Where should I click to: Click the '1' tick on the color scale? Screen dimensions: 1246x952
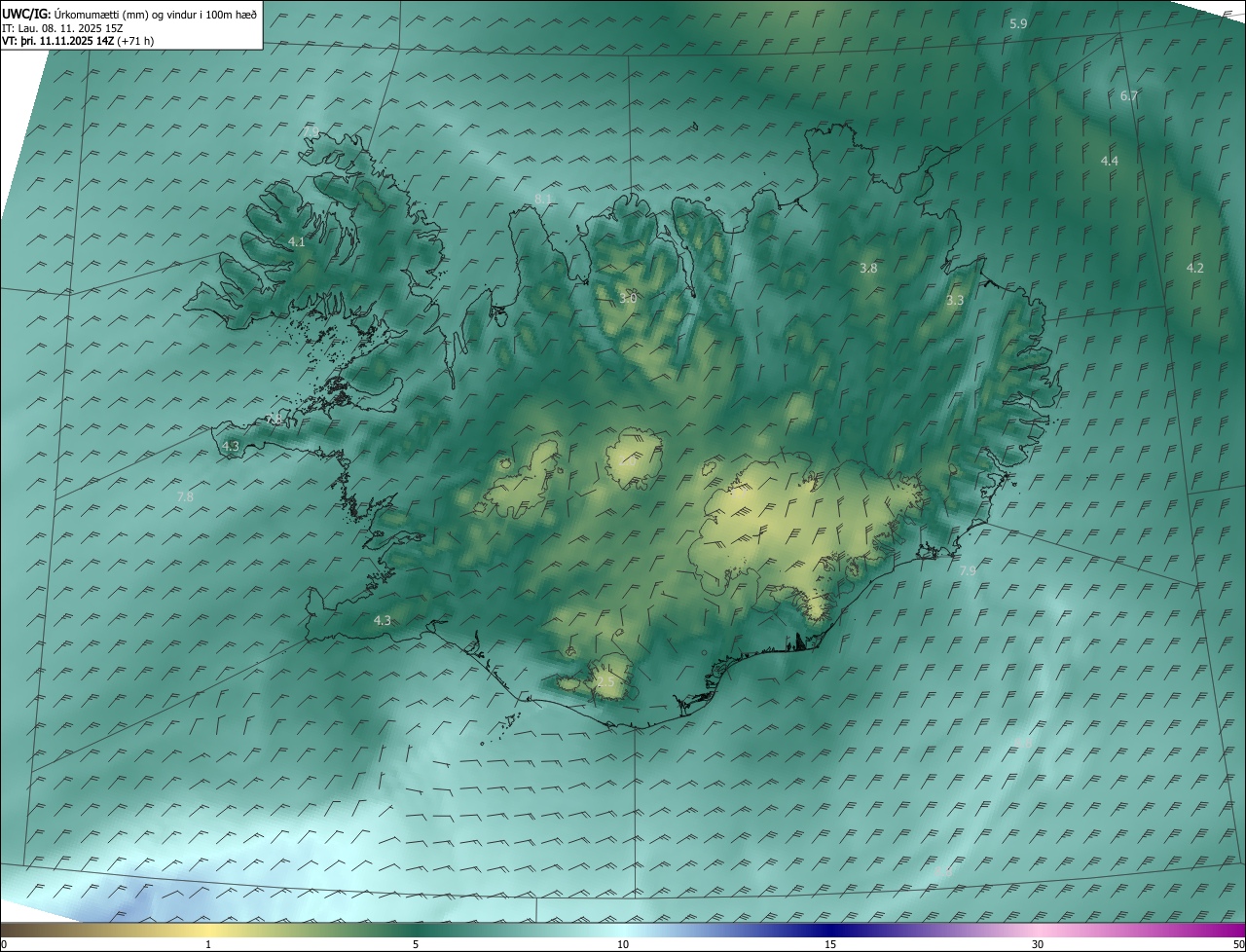pyautogui.click(x=208, y=944)
